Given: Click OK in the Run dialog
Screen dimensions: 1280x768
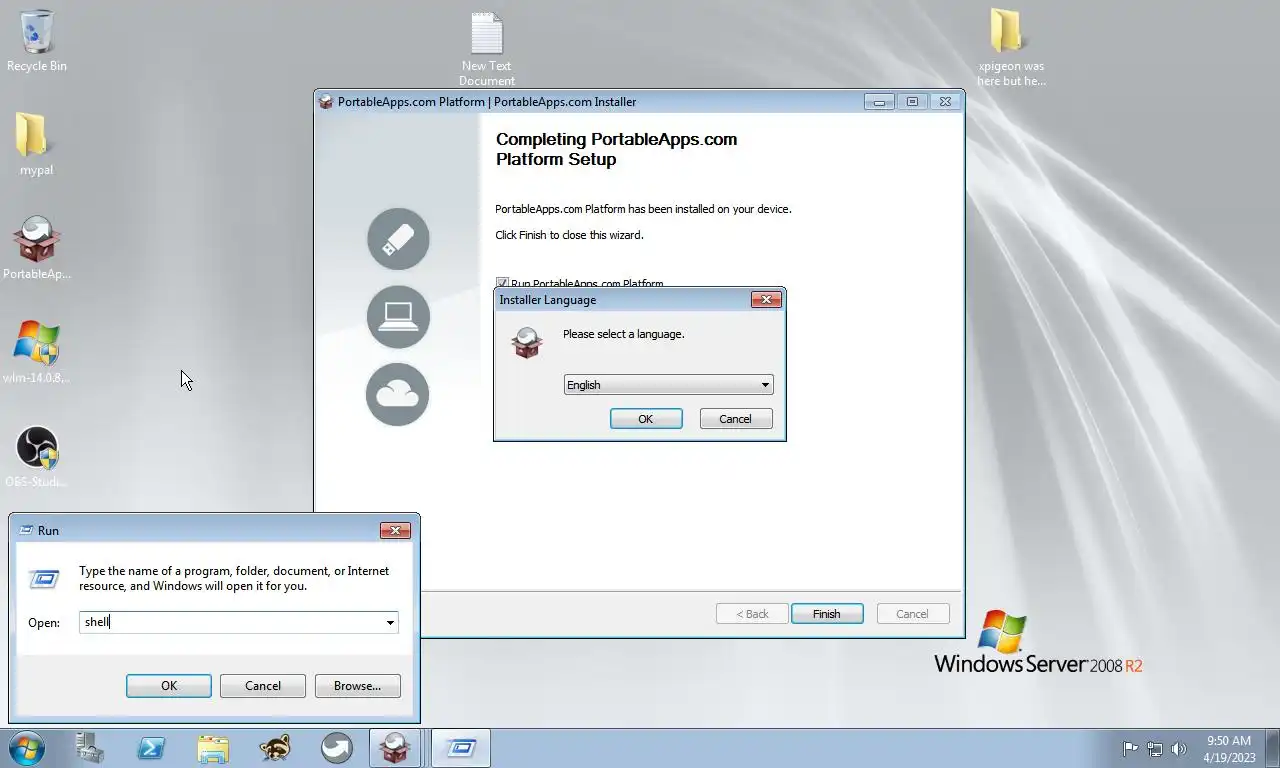Looking at the screenshot, I should [169, 686].
